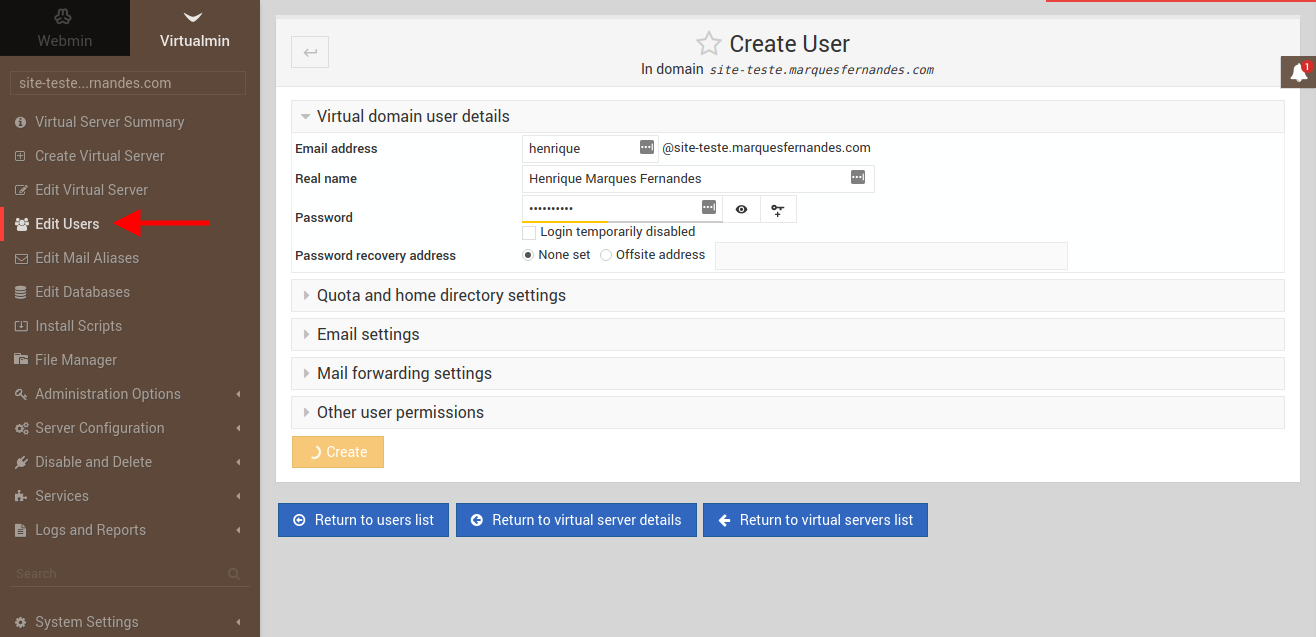Image resolution: width=1316 pixels, height=637 pixels.
Task: Expand Logs and Reports menu
Action: point(130,530)
